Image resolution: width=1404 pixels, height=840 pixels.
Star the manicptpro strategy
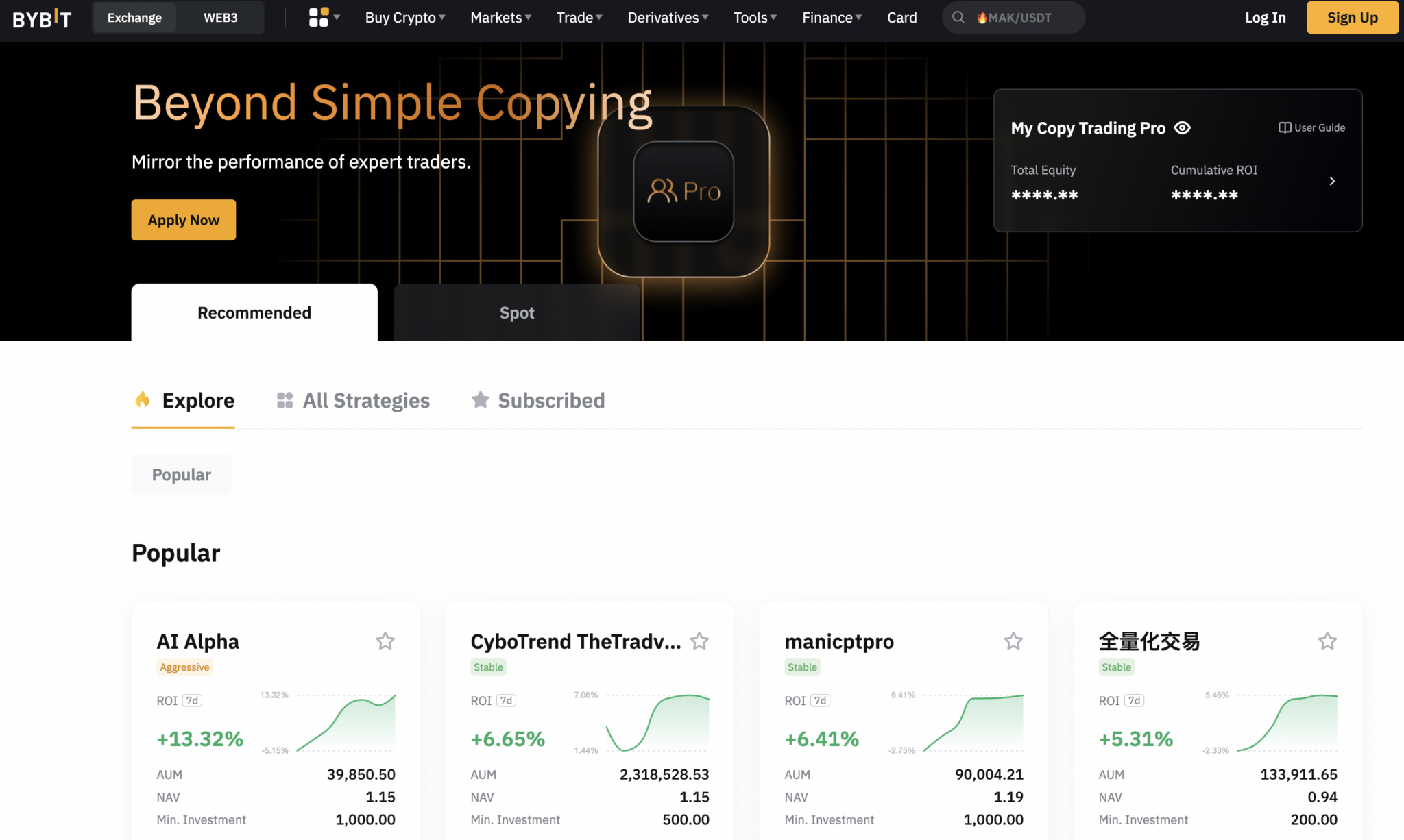click(x=1013, y=641)
